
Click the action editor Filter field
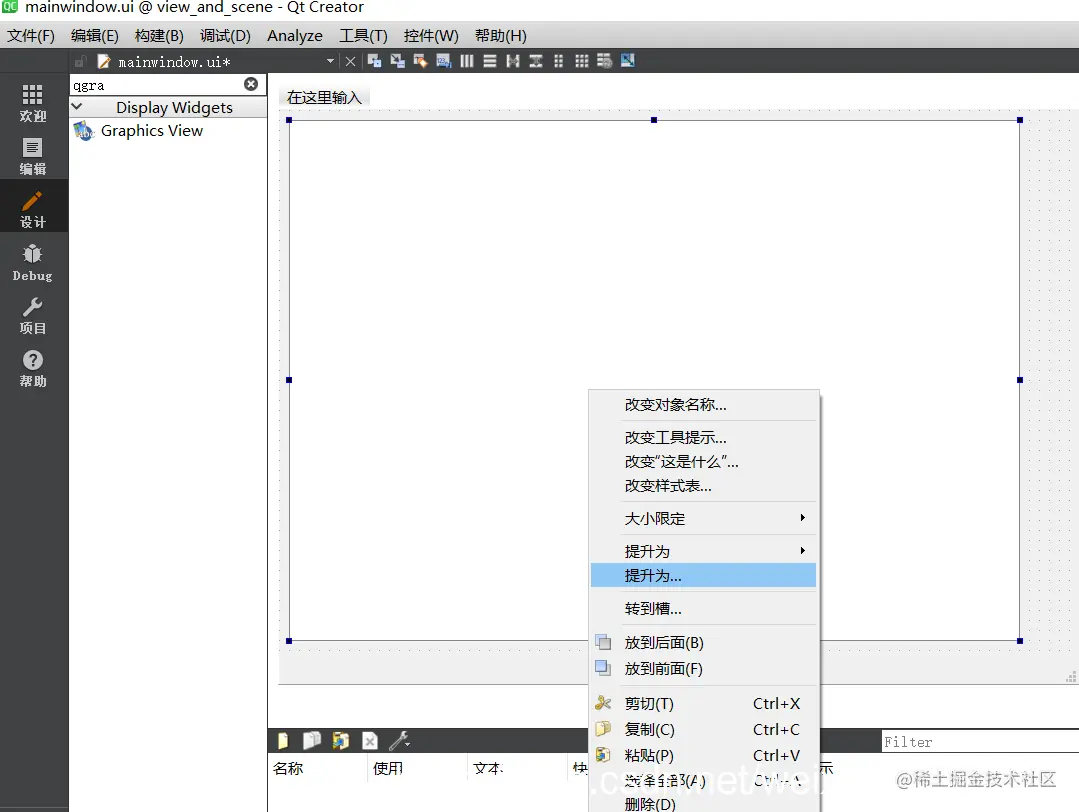click(980, 742)
